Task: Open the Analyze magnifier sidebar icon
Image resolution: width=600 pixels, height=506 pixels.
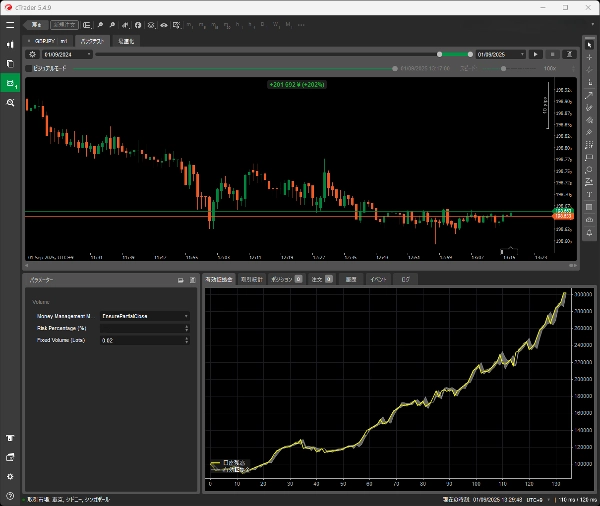Action: [x=10, y=103]
